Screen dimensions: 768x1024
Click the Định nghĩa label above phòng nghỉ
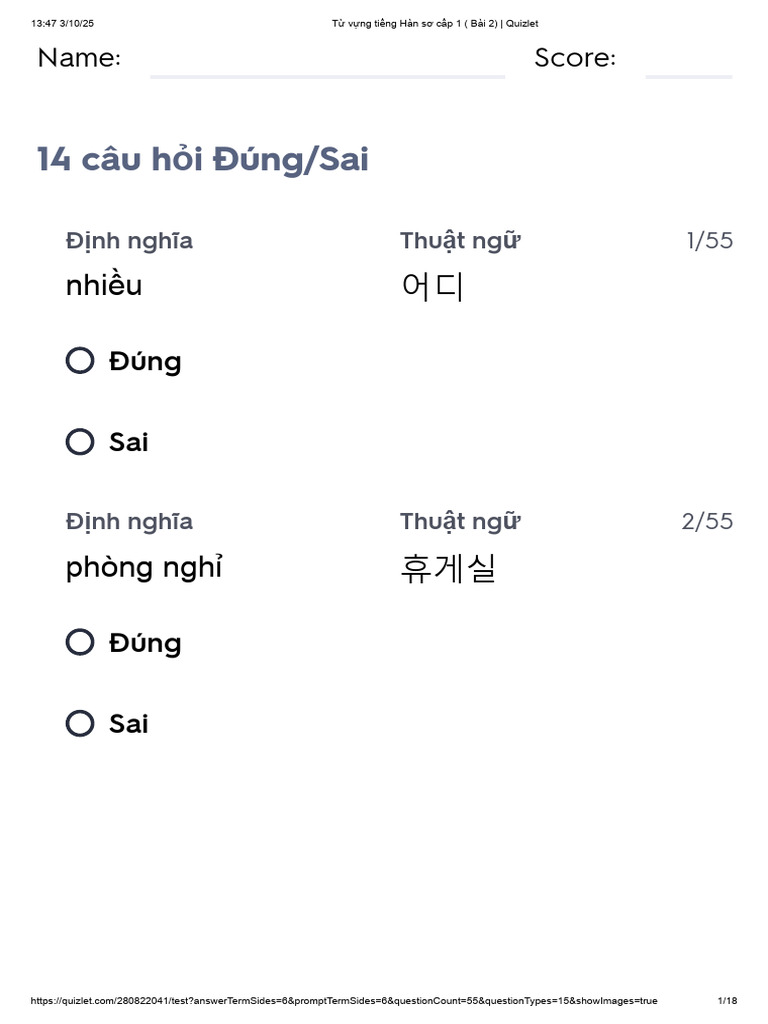[x=129, y=522]
